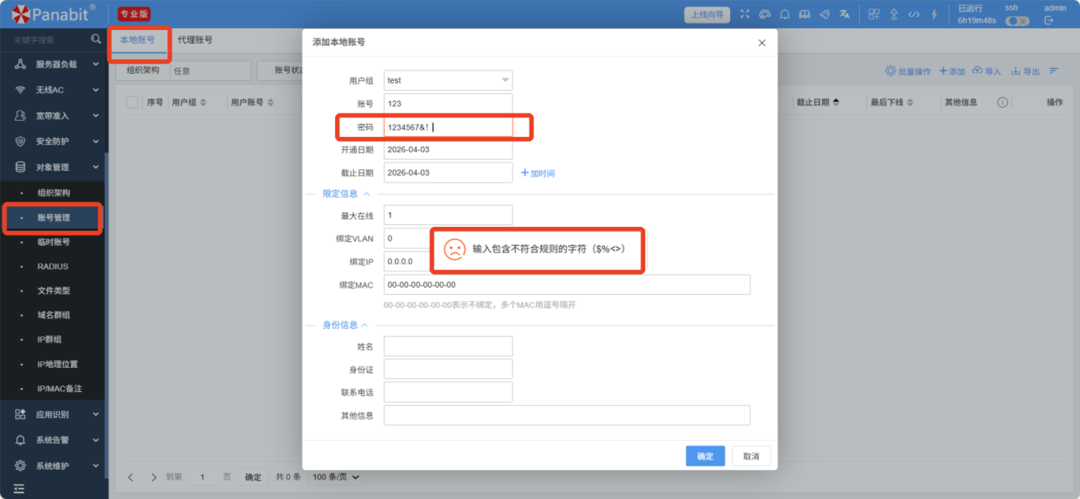Screen dimensions: 1080x499
Task: Click the 开通日期 date field
Action: point(448,150)
